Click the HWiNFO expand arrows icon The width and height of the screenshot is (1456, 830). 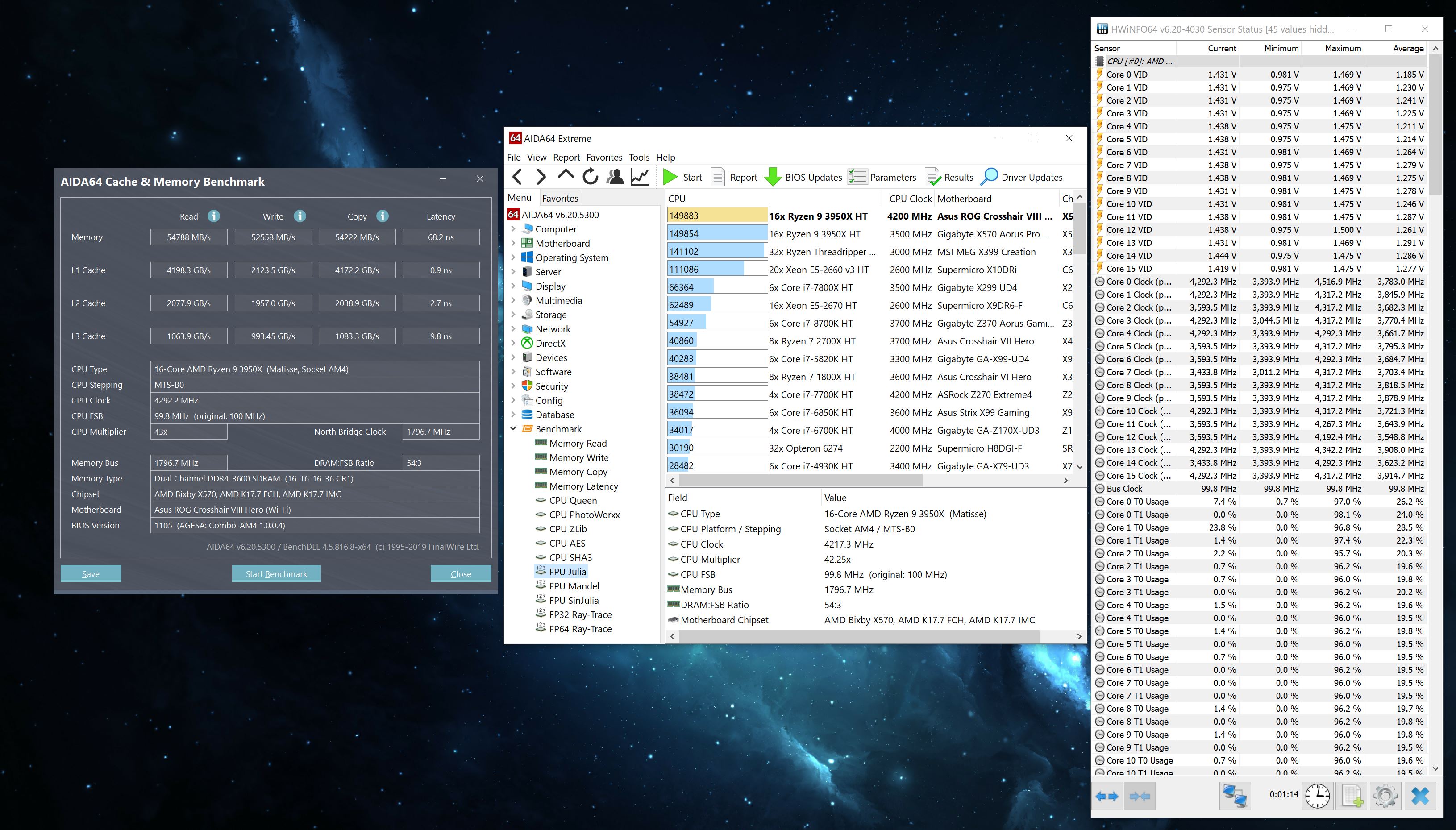(x=1107, y=797)
